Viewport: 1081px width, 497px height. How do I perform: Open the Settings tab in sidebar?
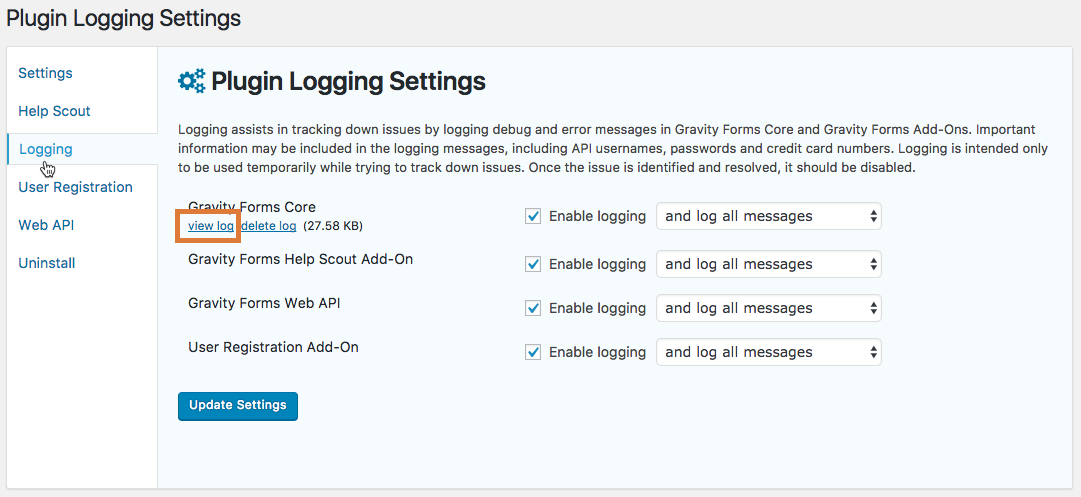pyautogui.click(x=46, y=73)
